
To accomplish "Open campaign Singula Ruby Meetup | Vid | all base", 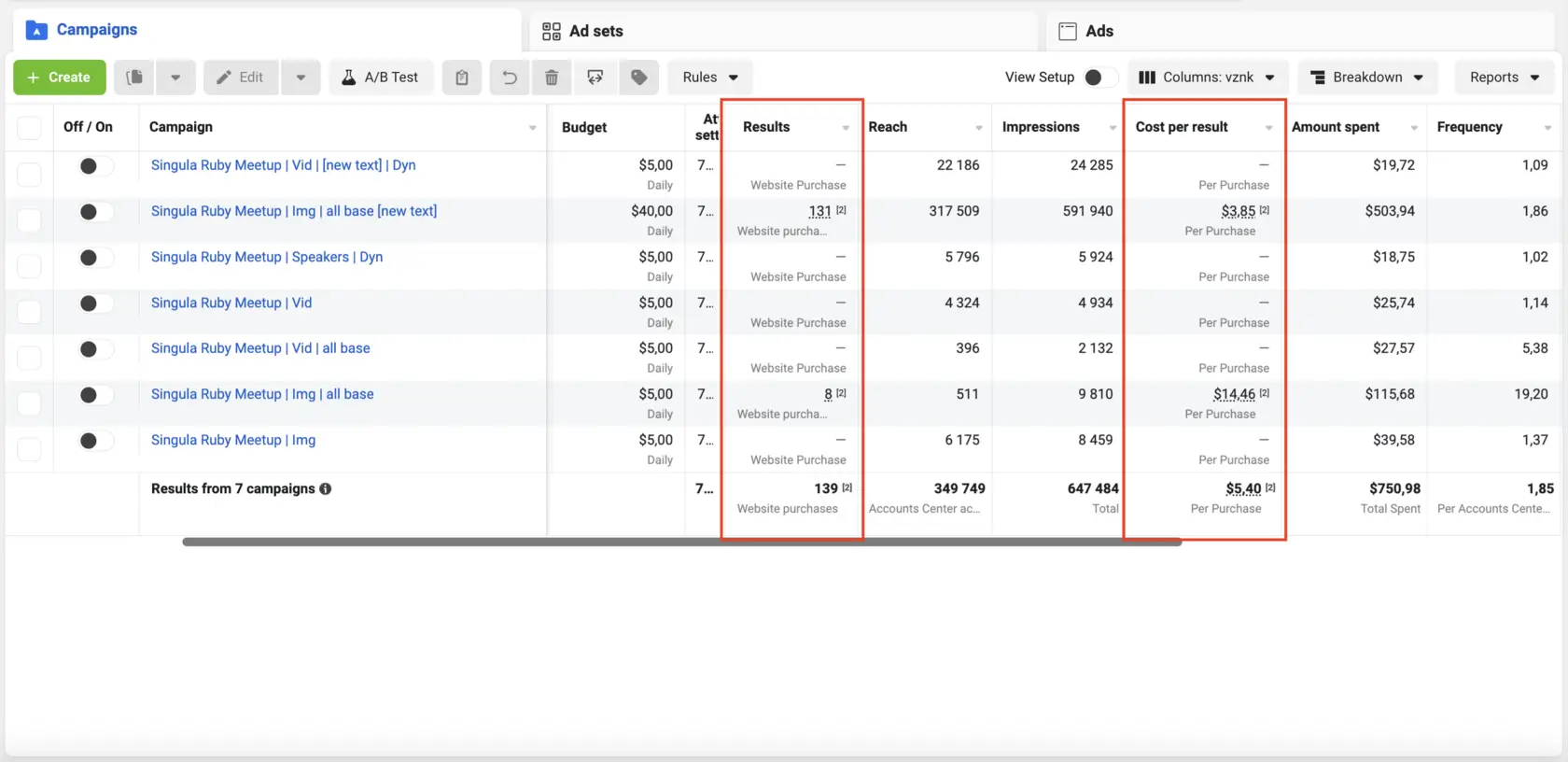I will 260,348.
